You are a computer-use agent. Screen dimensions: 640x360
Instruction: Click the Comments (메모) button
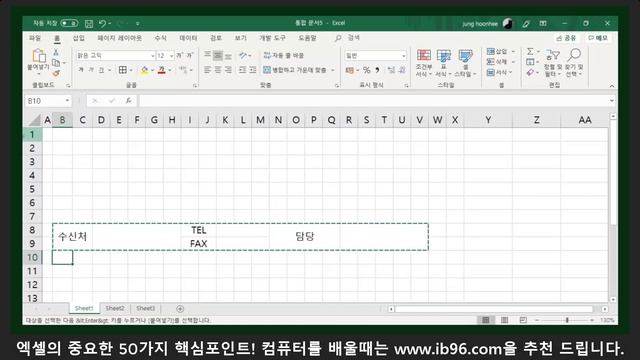pos(598,38)
